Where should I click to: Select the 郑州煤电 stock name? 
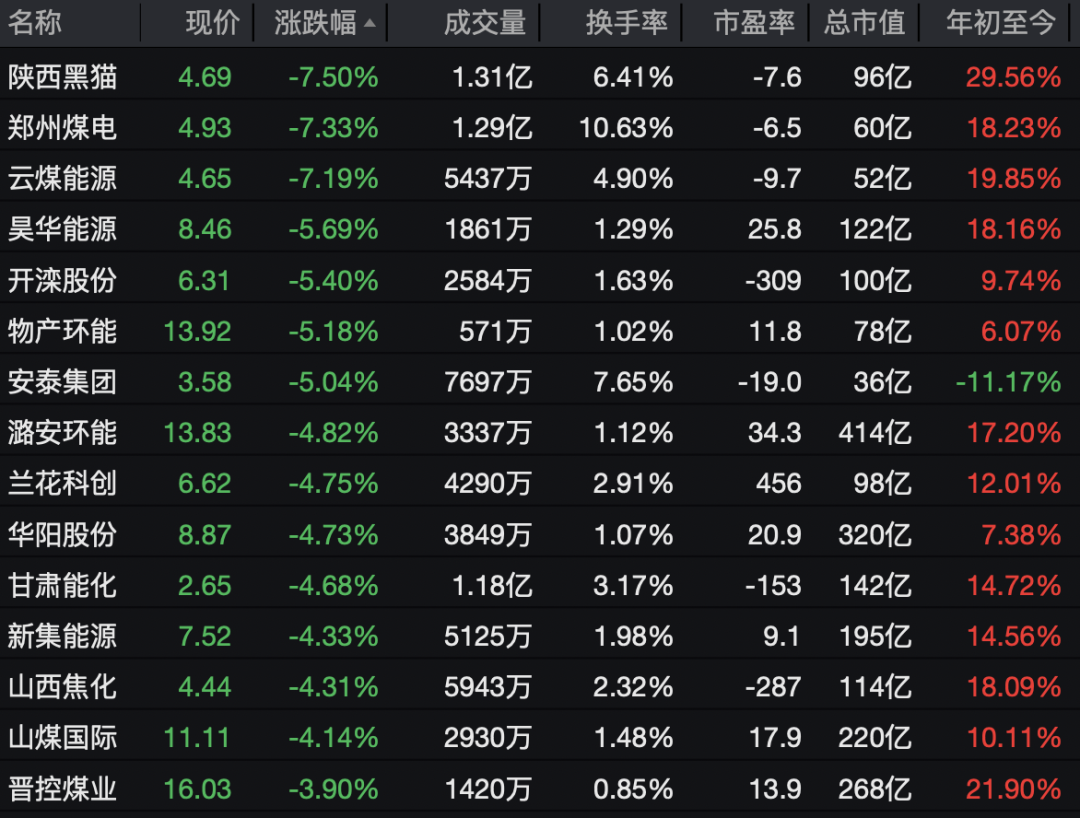tap(62, 128)
